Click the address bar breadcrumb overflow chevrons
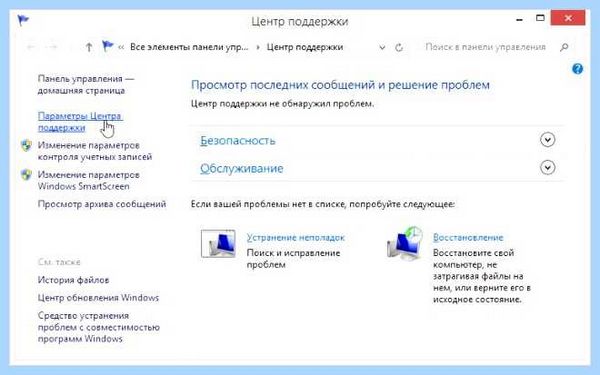This screenshot has width=600, height=375. [x=121, y=47]
